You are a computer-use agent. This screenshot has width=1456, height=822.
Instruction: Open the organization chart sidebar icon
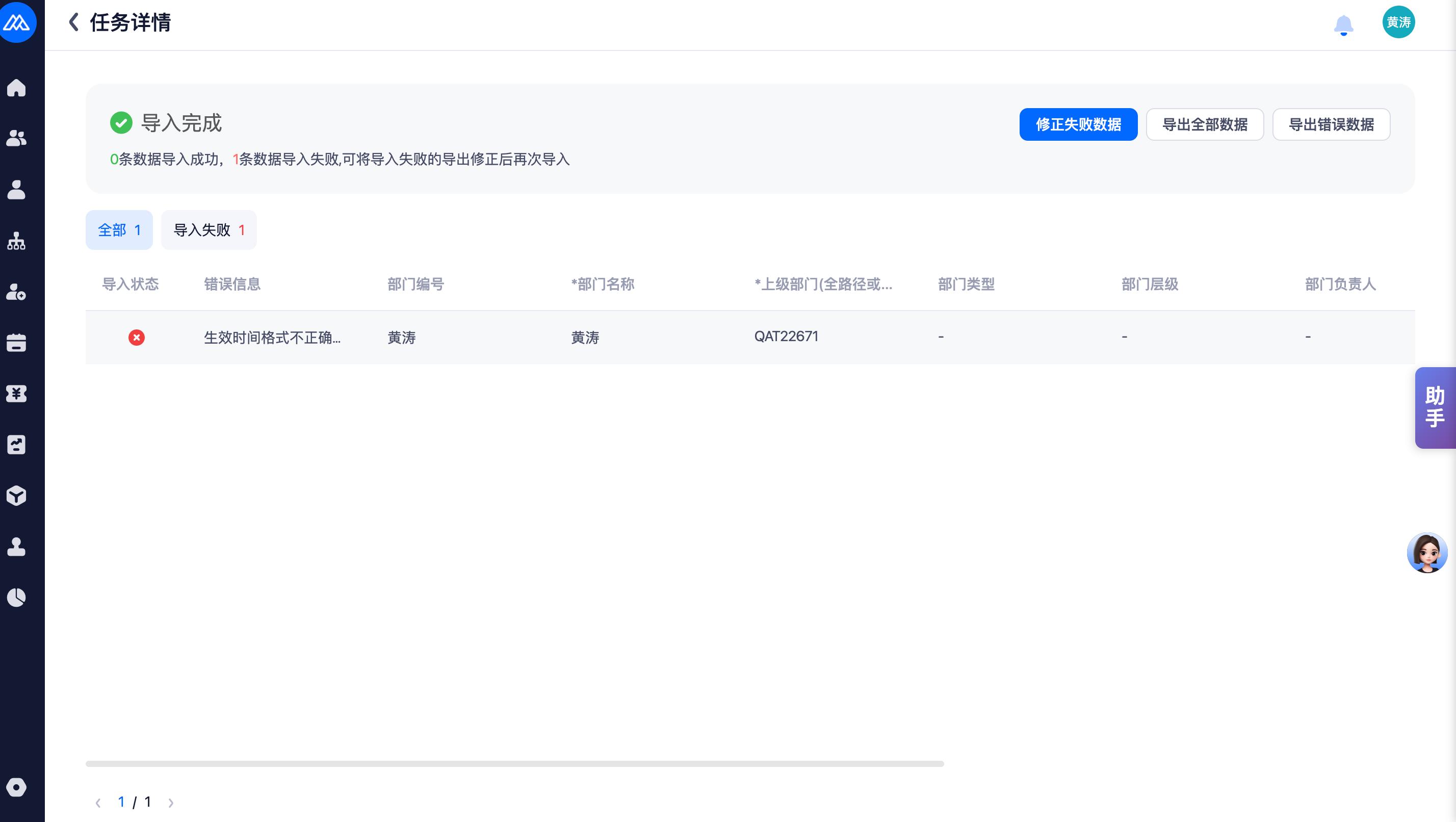click(x=16, y=241)
